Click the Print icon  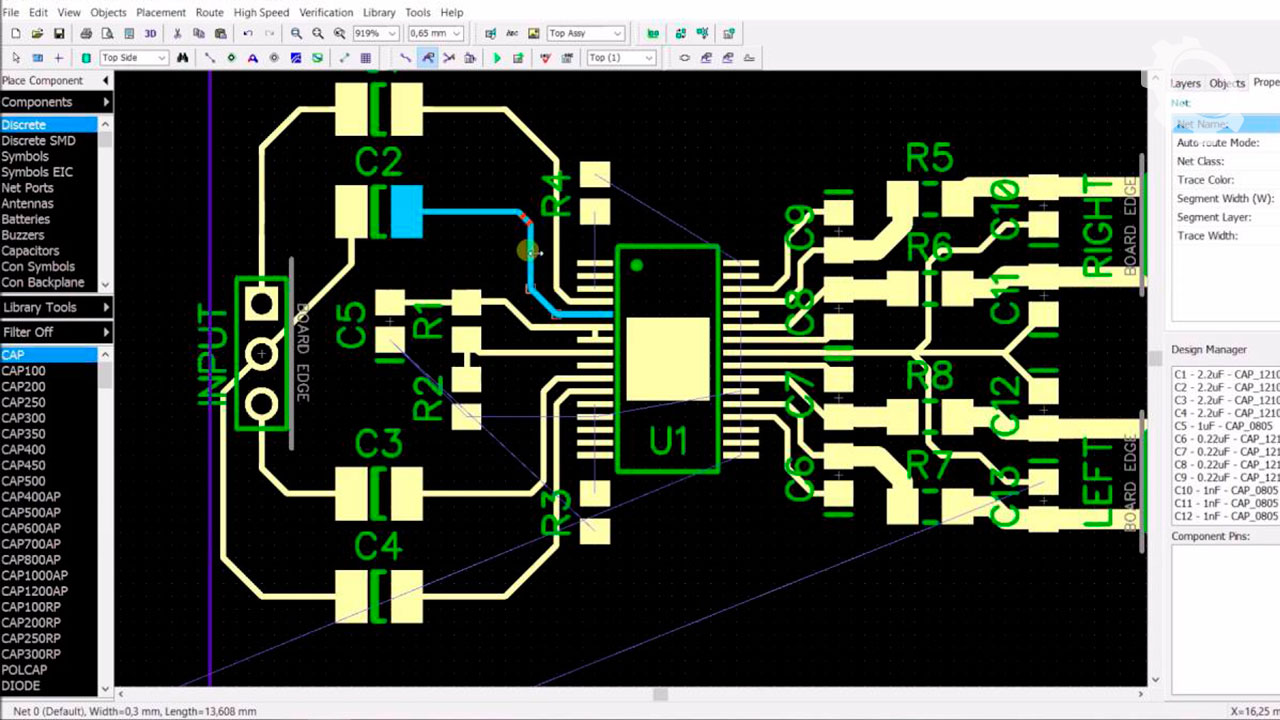click(86, 34)
